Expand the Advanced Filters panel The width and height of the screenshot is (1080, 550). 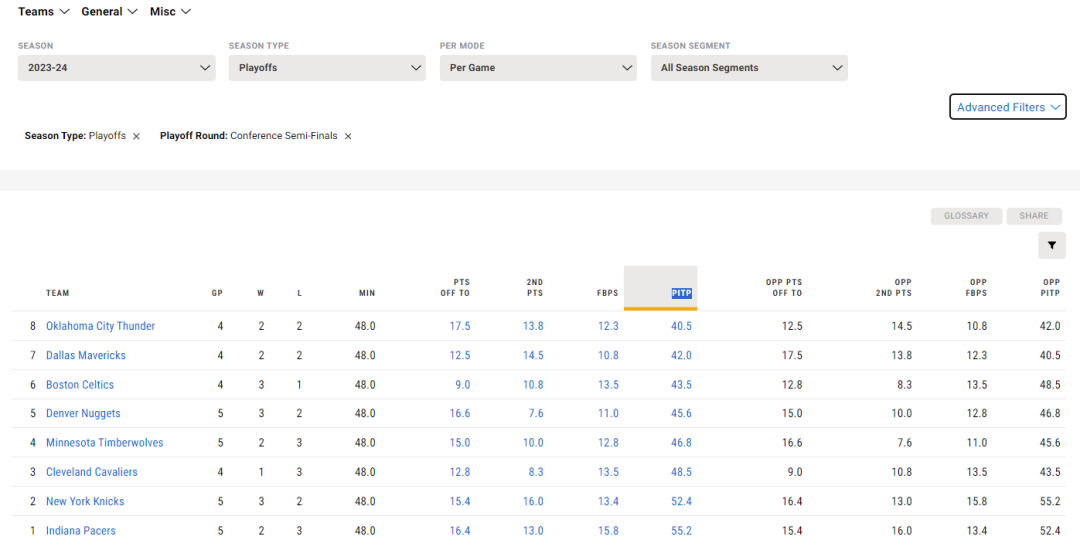[x=1008, y=107]
